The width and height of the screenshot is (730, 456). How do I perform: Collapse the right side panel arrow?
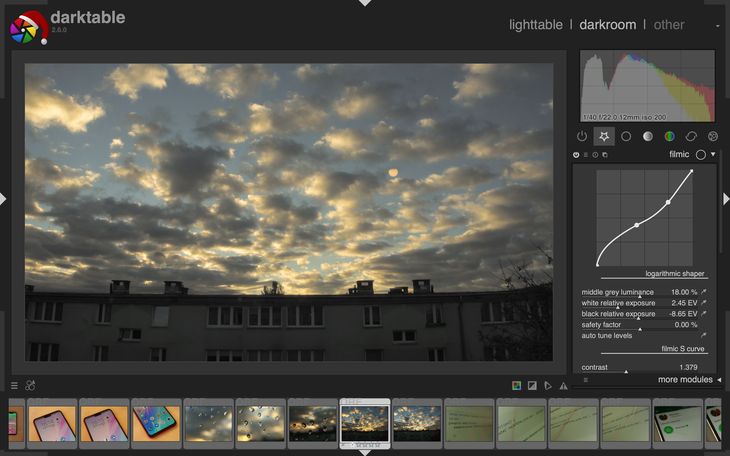(x=726, y=199)
